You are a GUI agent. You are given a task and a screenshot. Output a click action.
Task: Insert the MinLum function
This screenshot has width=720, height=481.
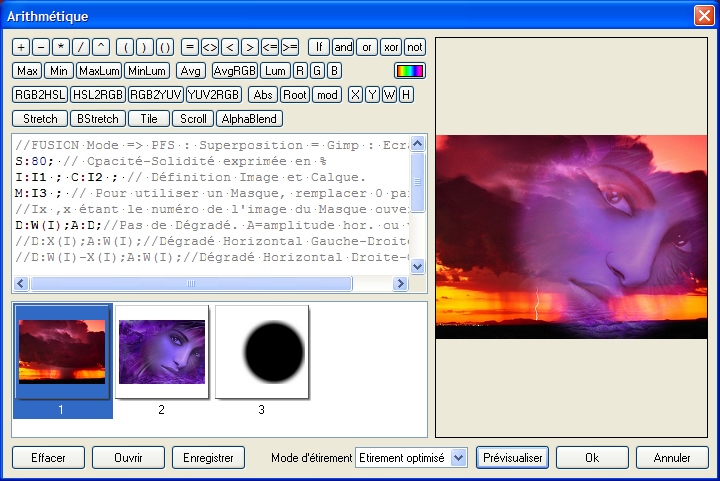click(147, 71)
